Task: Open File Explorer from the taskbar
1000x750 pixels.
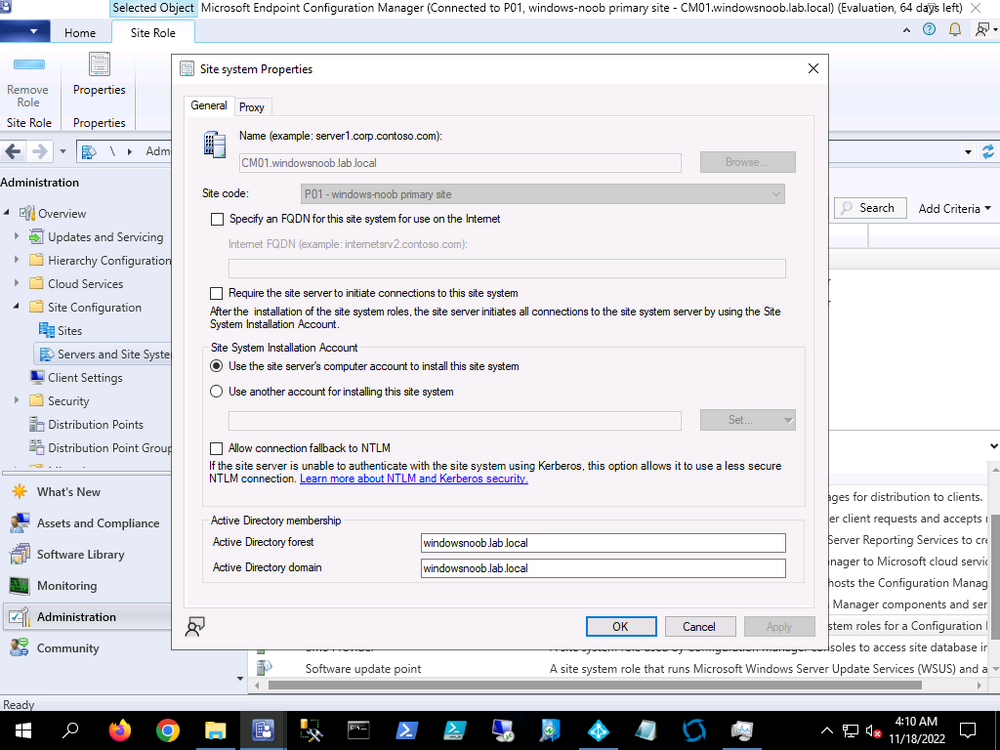Action: click(x=215, y=730)
